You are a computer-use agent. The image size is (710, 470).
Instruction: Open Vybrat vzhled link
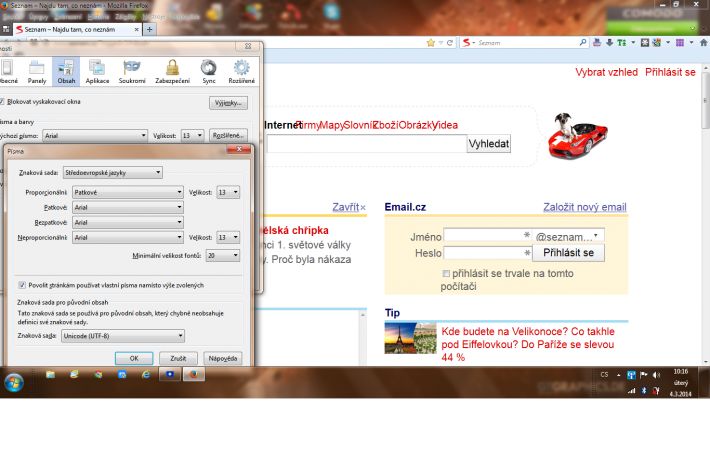[x=606, y=72]
